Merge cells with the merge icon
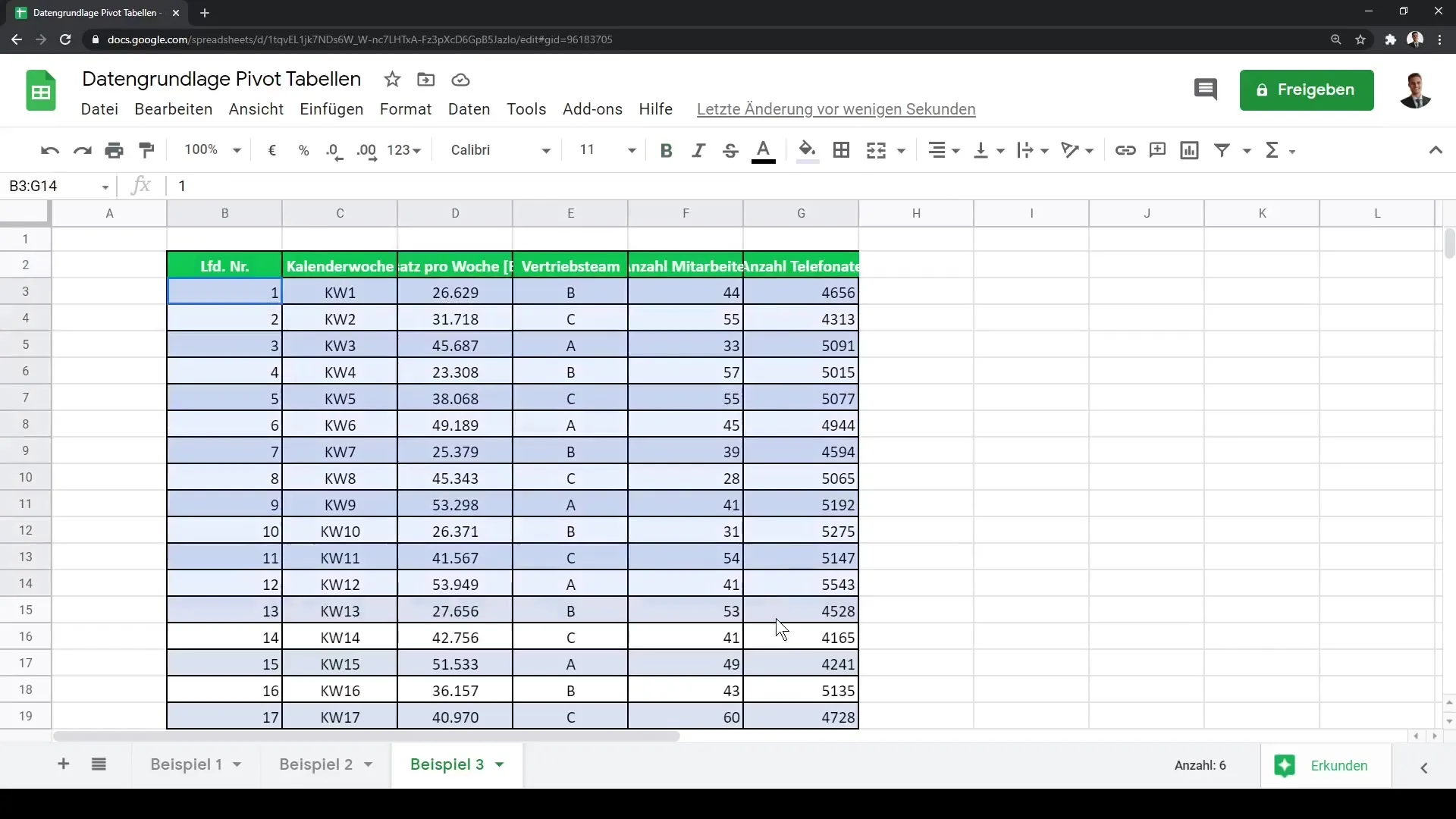 point(876,150)
